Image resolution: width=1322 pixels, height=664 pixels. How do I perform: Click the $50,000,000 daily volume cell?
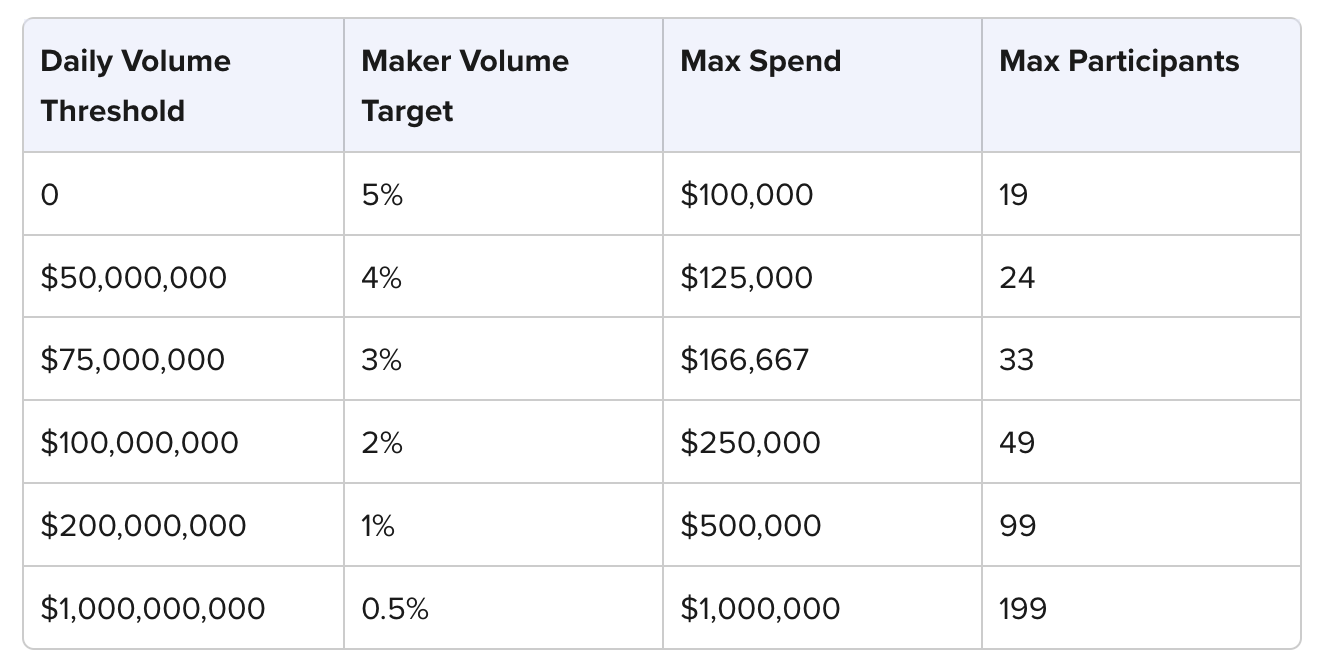134,277
